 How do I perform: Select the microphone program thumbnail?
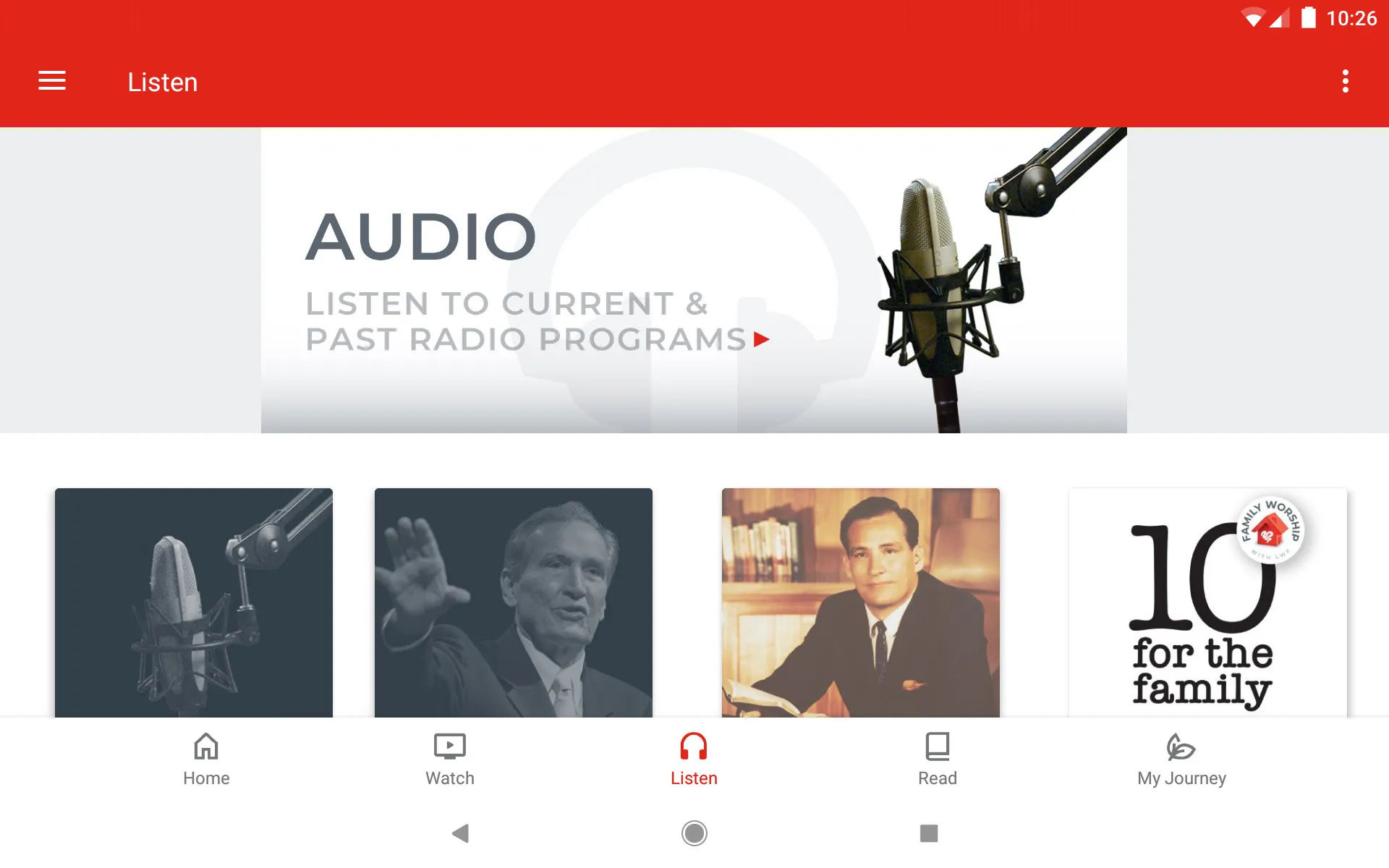click(194, 603)
